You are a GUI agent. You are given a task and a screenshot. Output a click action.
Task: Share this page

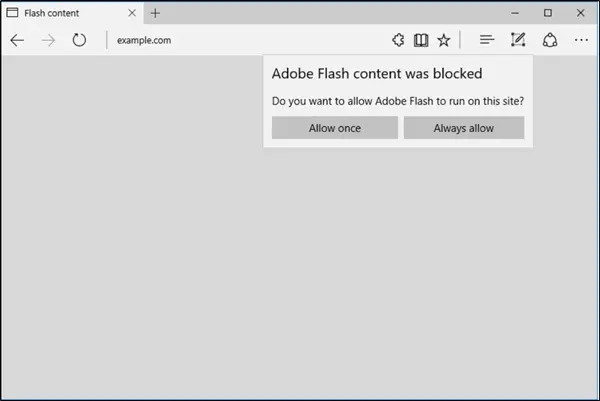click(550, 40)
